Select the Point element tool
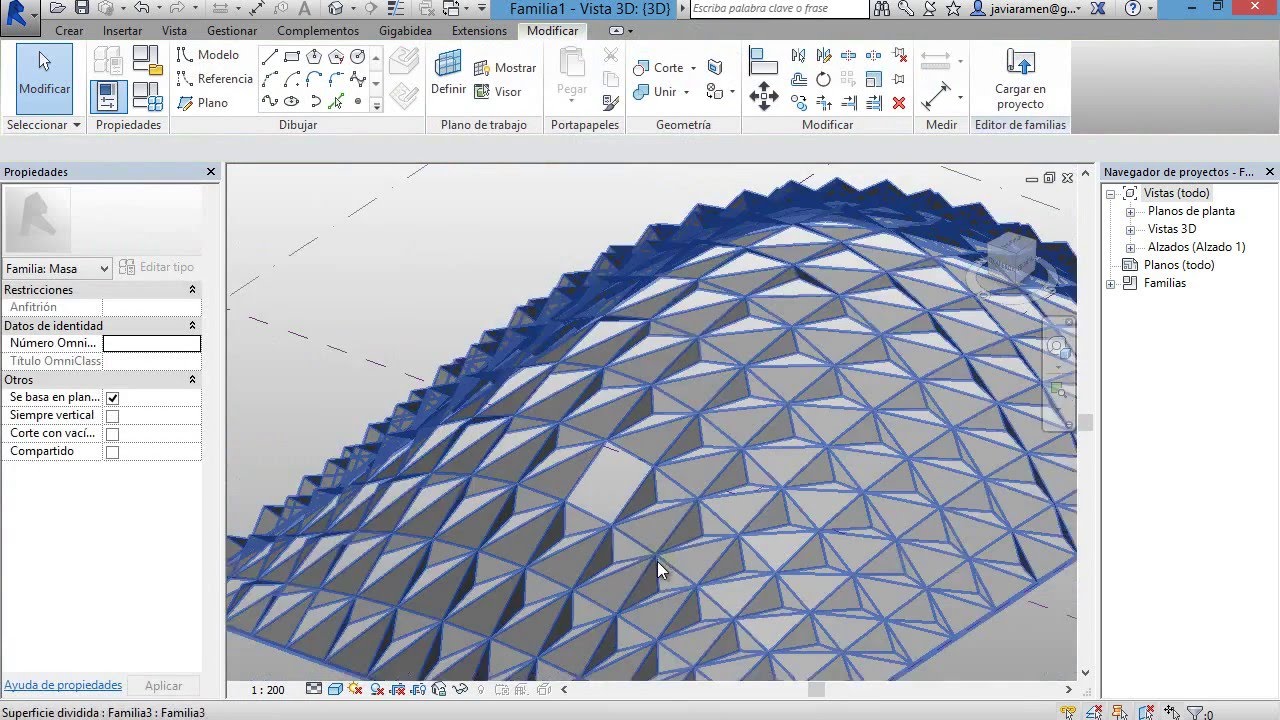The image size is (1280, 720). [x=358, y=101]
